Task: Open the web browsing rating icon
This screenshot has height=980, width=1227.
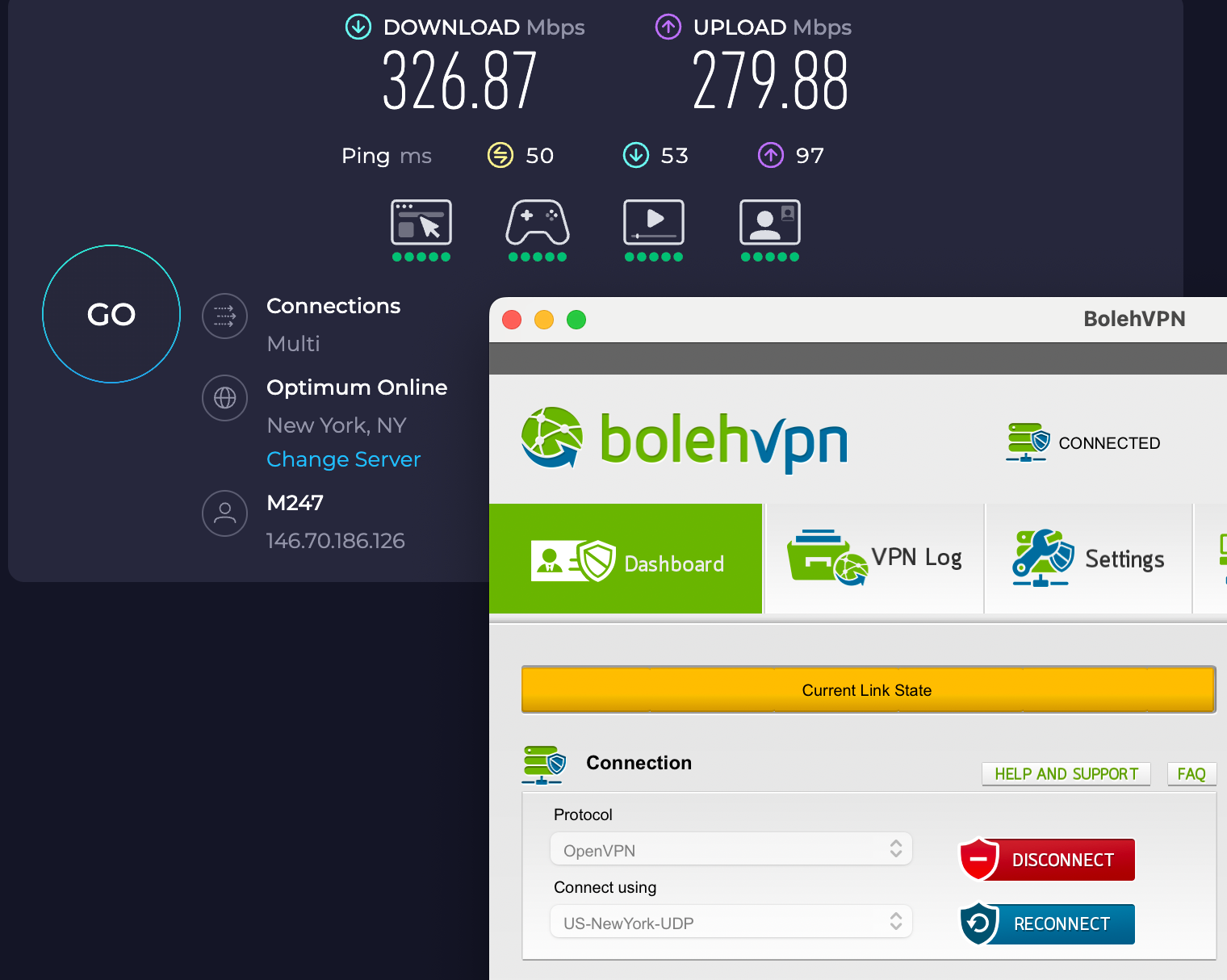Action: (x=421, y=222)
